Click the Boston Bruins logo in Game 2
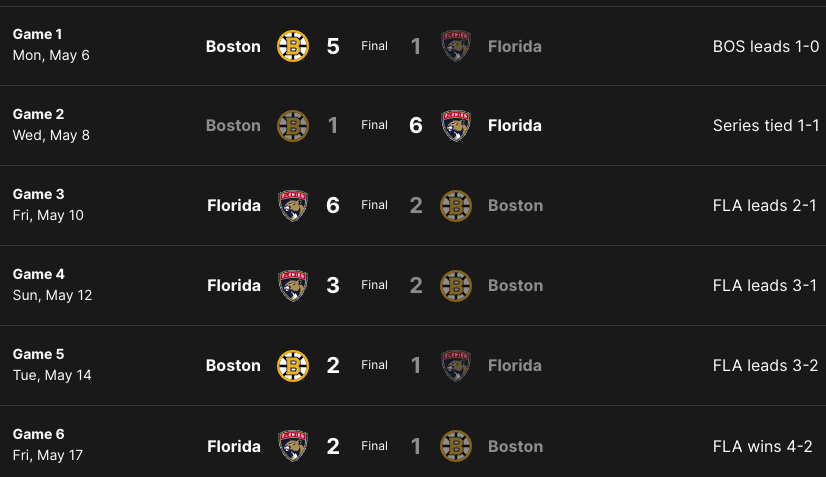The height and width of the screenshot is (477, 826). [292, 126]
